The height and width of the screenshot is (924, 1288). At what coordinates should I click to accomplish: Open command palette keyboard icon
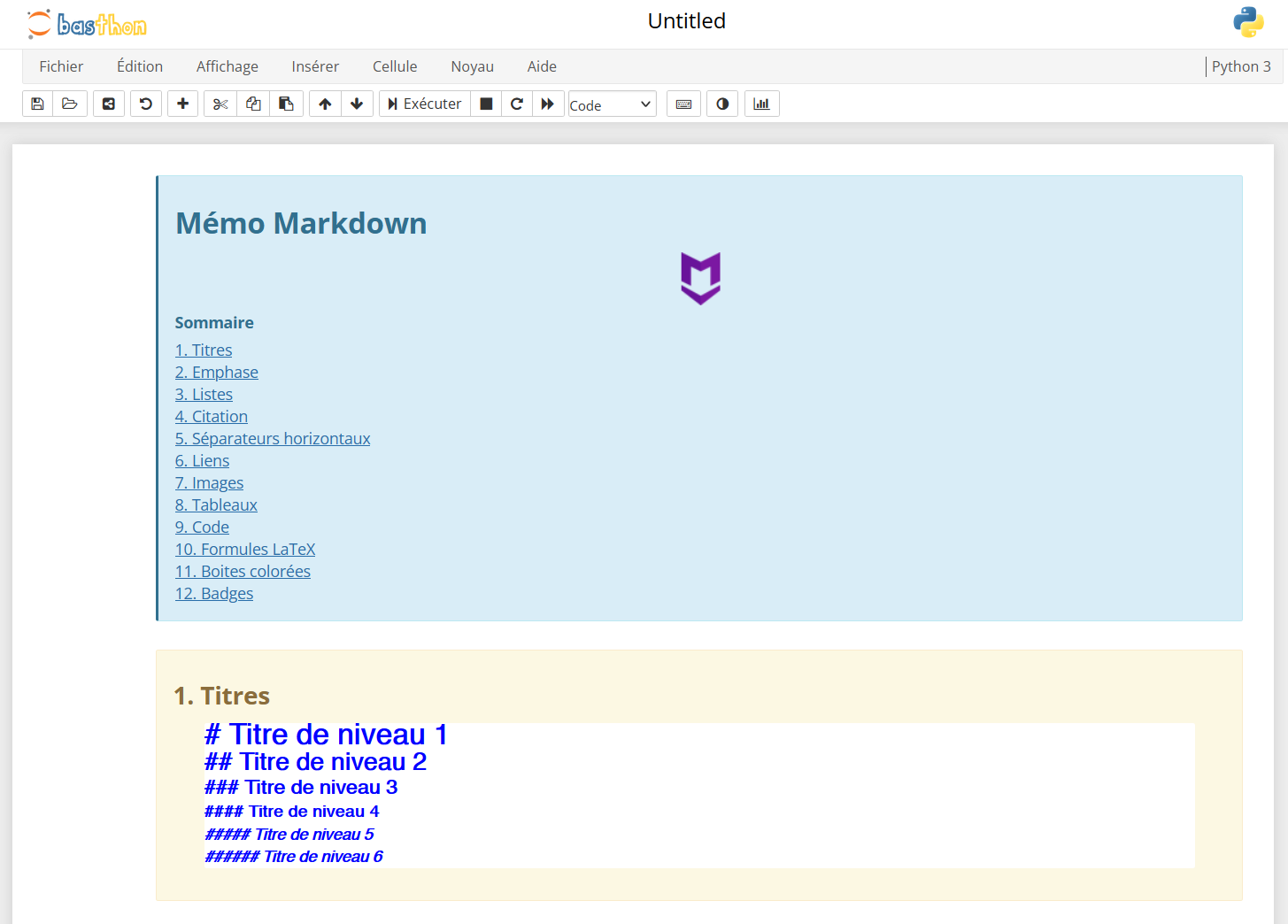tap(683, 104)
